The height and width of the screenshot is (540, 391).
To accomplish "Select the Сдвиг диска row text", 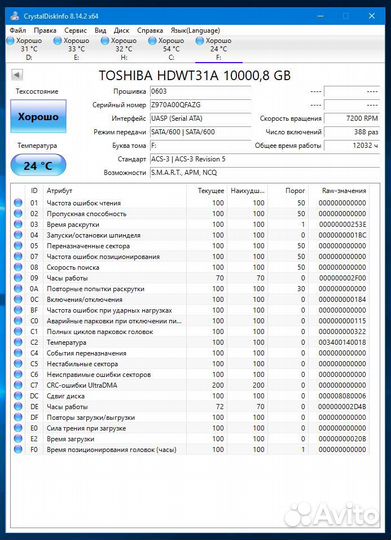I will coord(65,396).
